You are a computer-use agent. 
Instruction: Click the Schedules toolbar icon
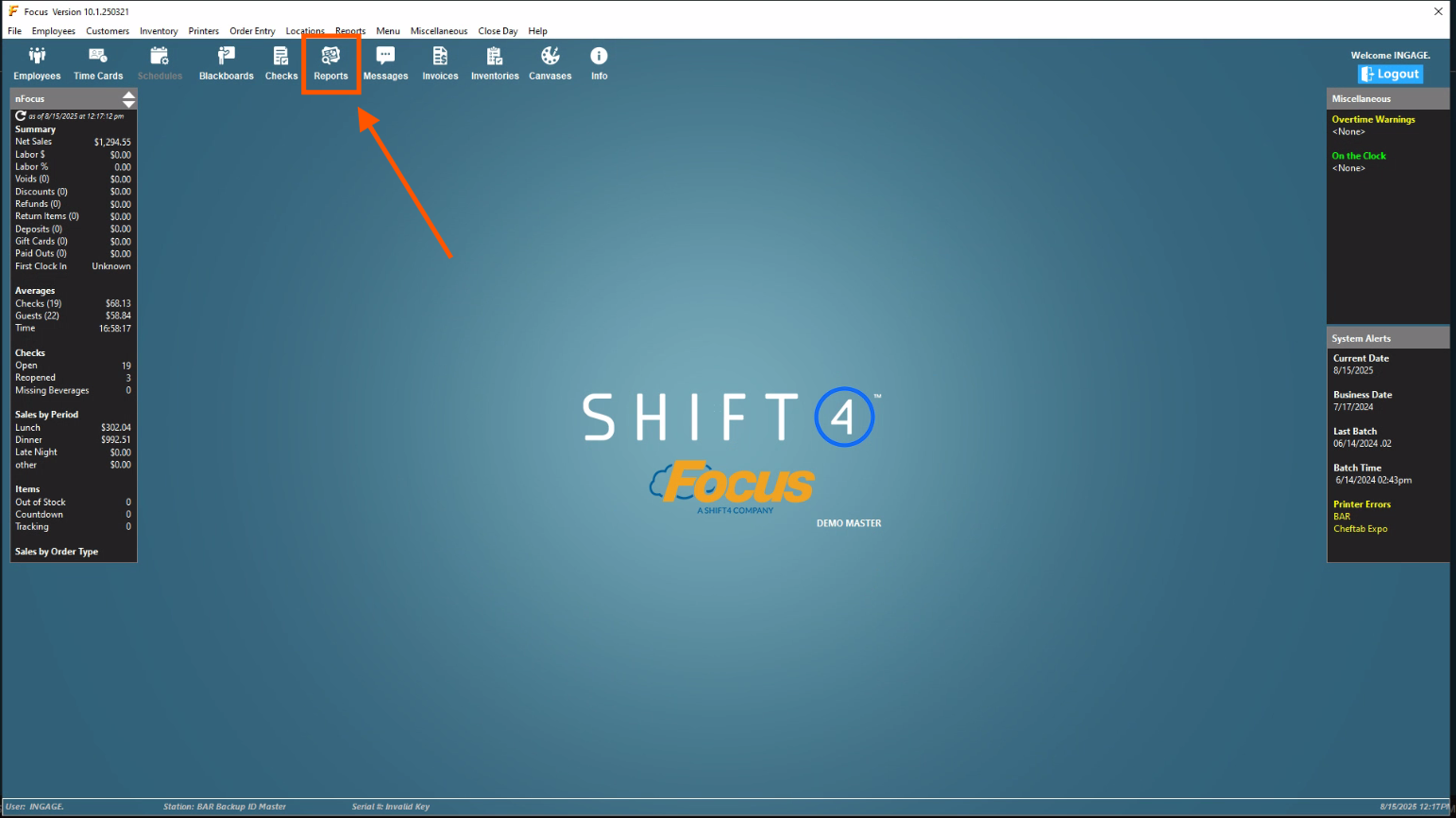(x=160, y=64)
